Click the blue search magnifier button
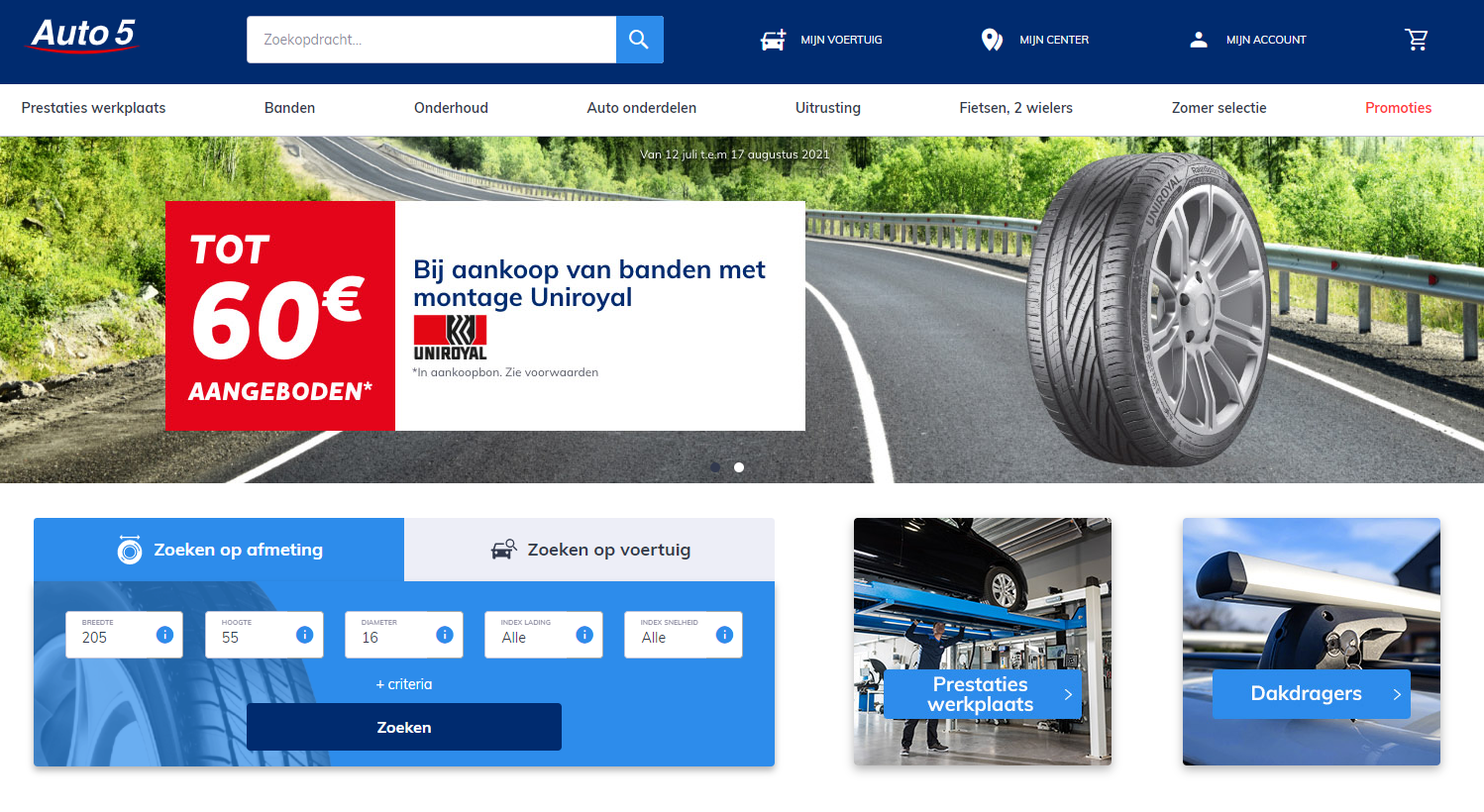1484x812 pixels. pos(639,40)
